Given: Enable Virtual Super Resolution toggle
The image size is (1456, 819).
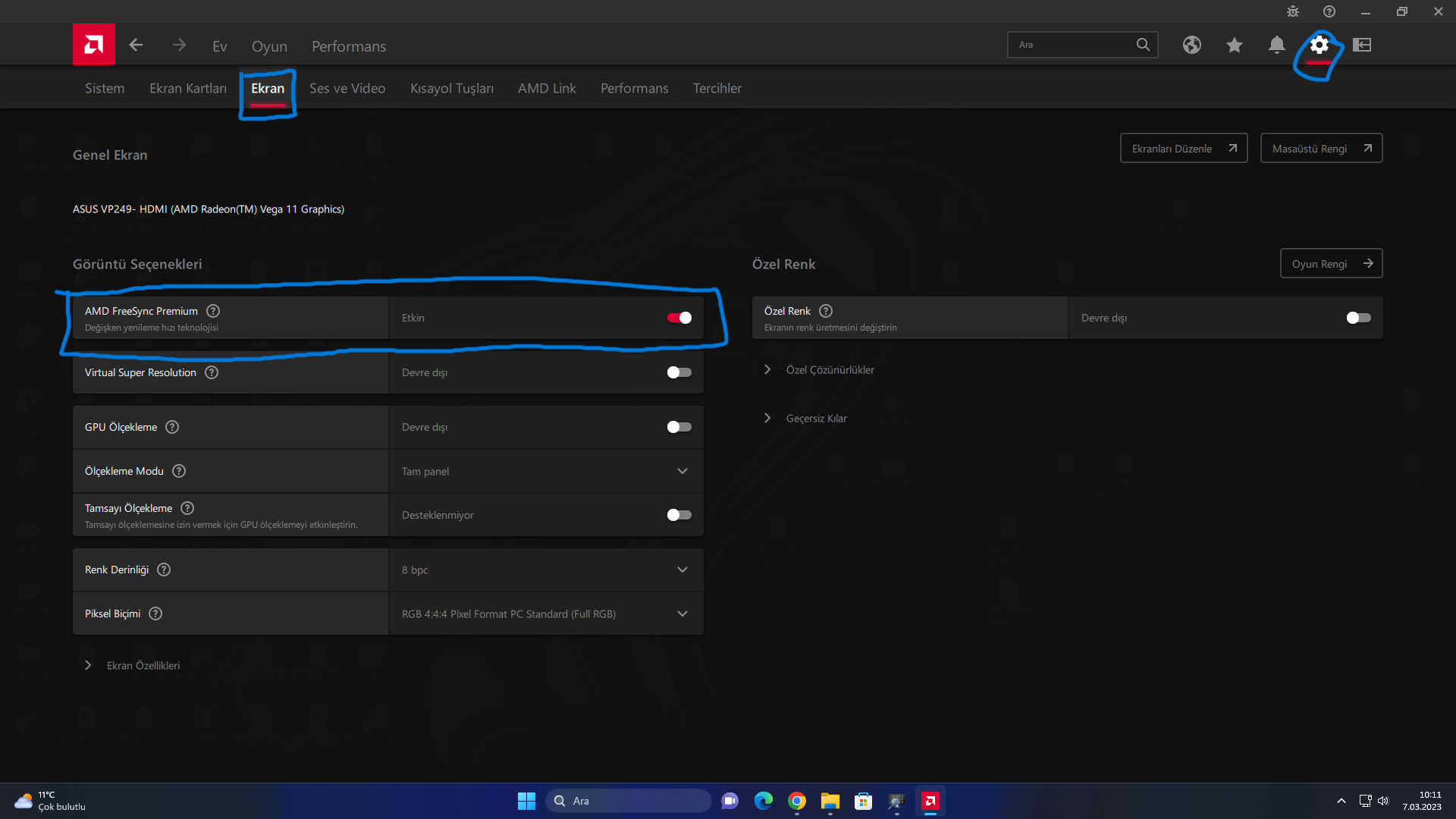Looking at the screenshot, I should click(679, 372).
